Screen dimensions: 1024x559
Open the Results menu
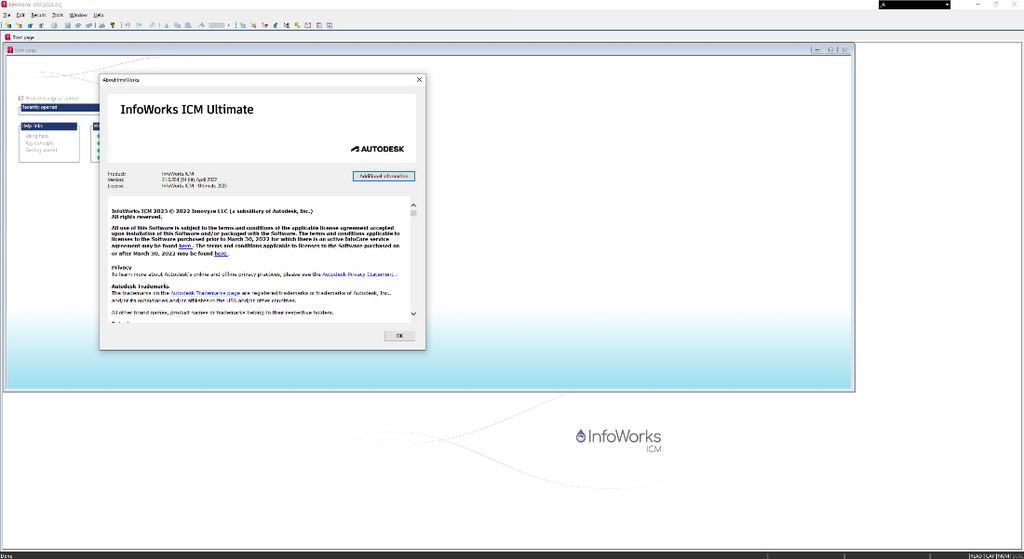click(x=39, y=15)
